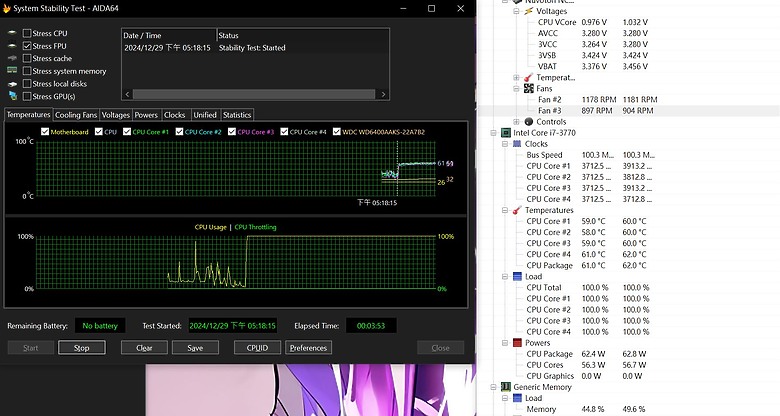Collapse the Powers tree node
The width and height of the screenshot is (780, 416).
(x=505, y=343)
